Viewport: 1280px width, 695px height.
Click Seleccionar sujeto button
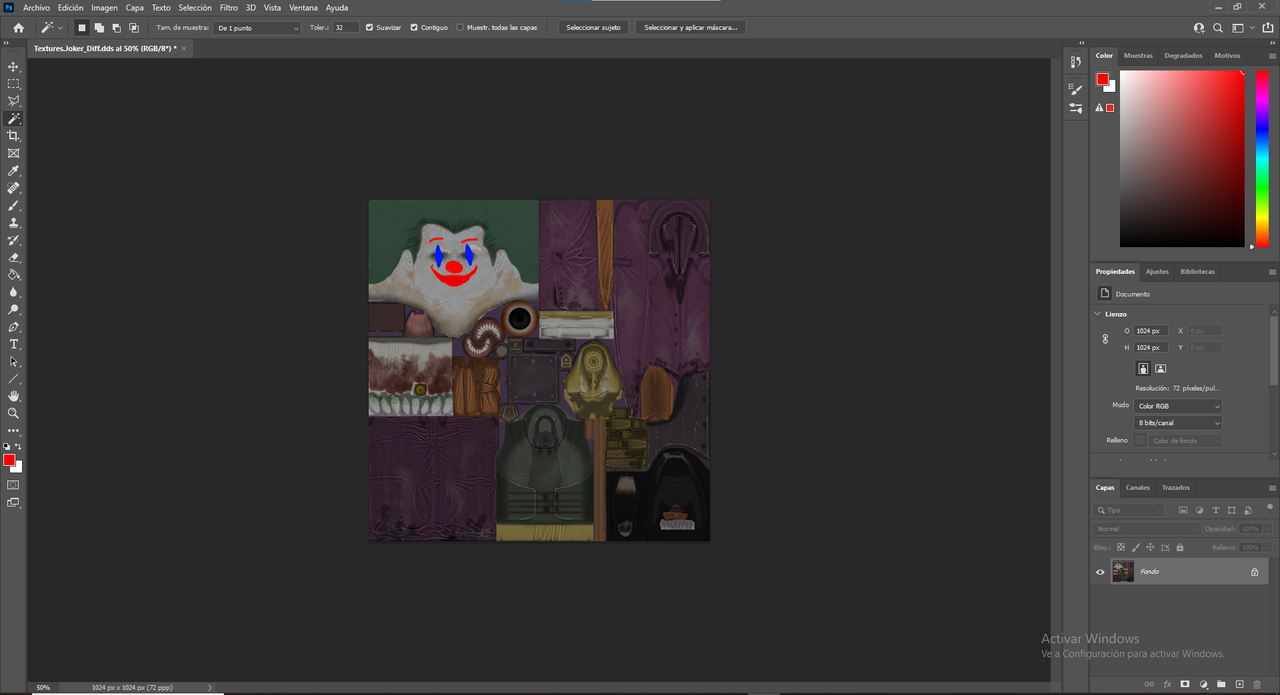[x=594, y=28]
